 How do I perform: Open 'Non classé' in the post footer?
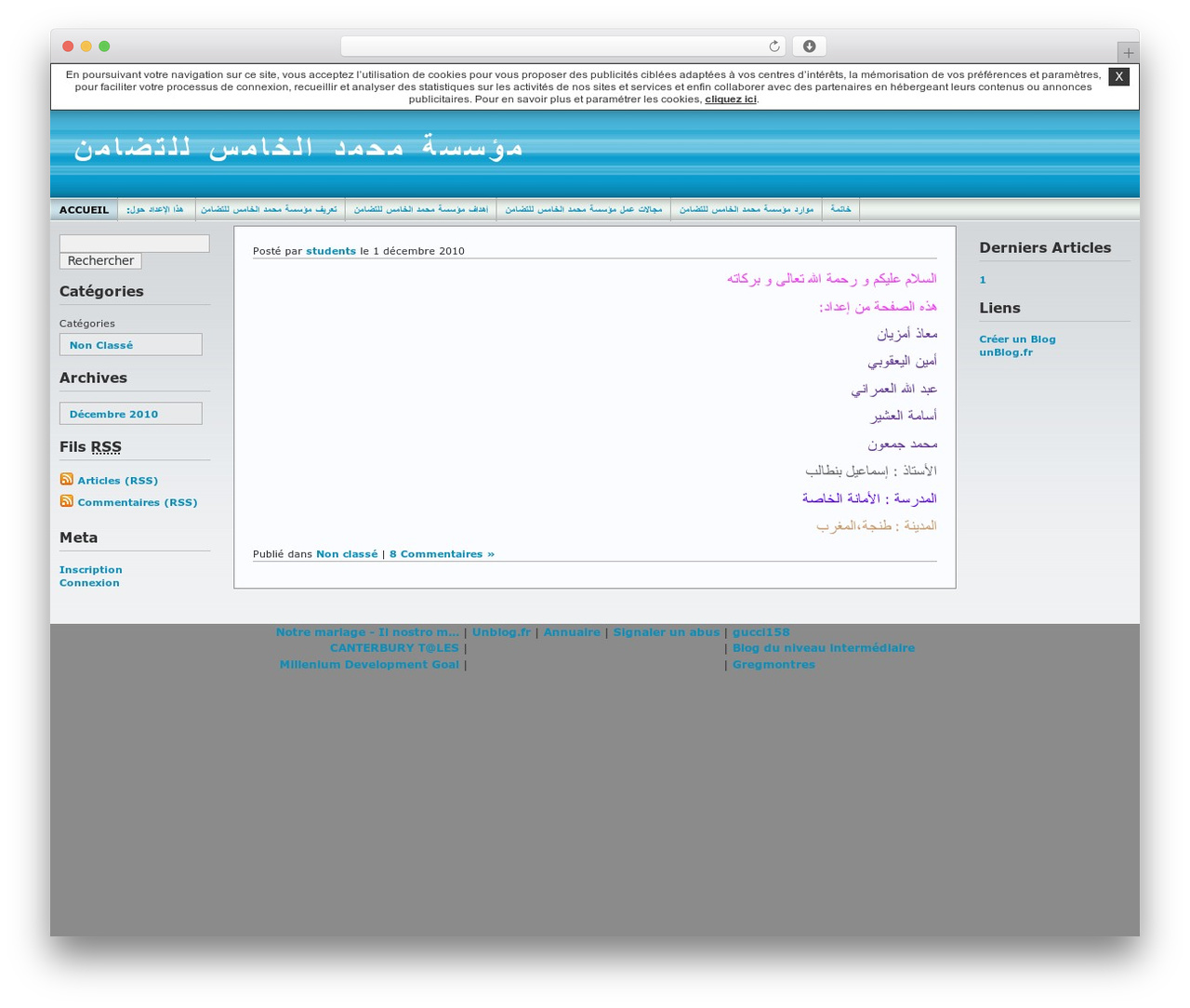(x=347, y=554)
